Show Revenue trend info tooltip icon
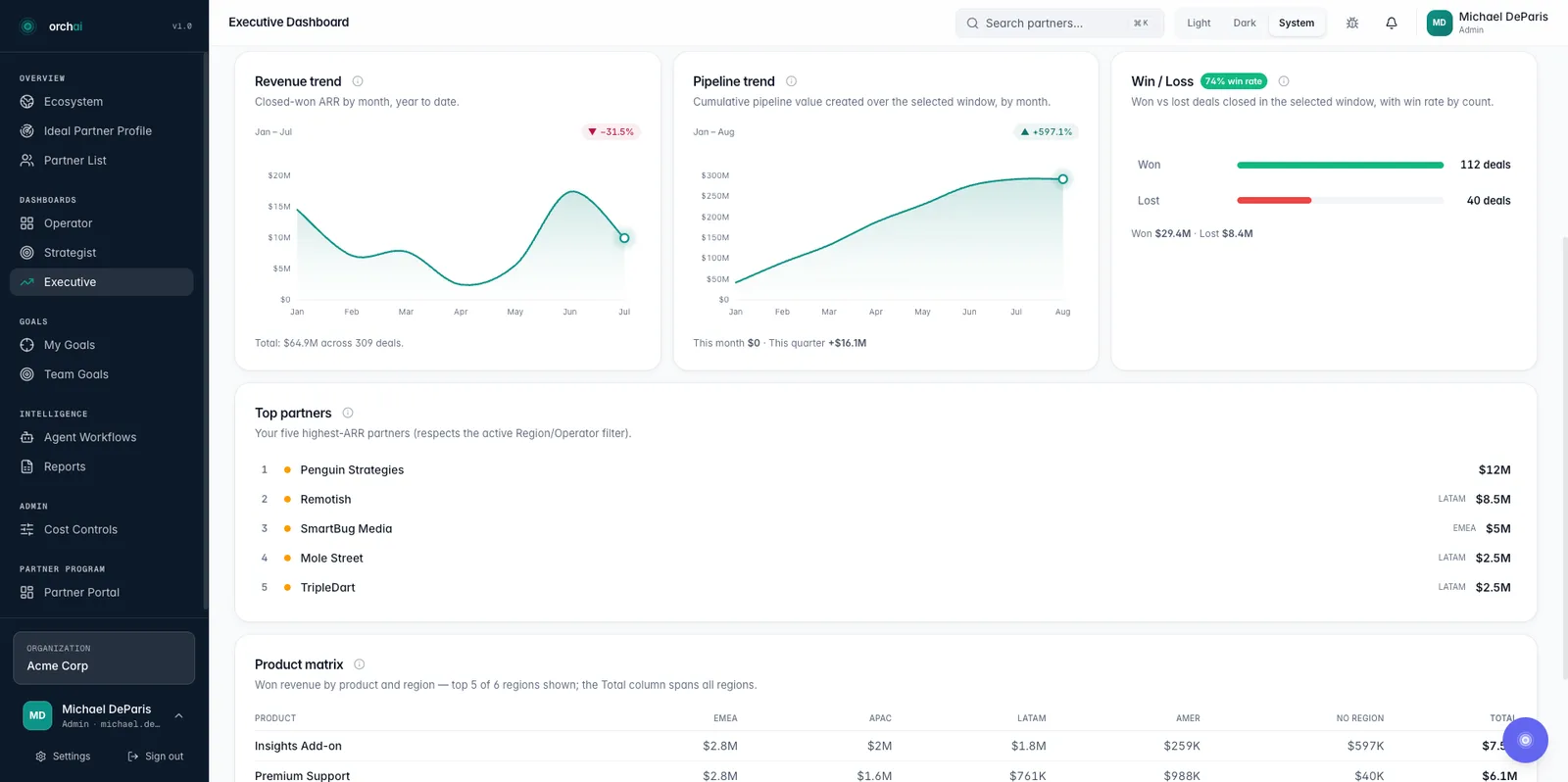Viewport: 1568px width, 782px height. [x=358, y=81]
